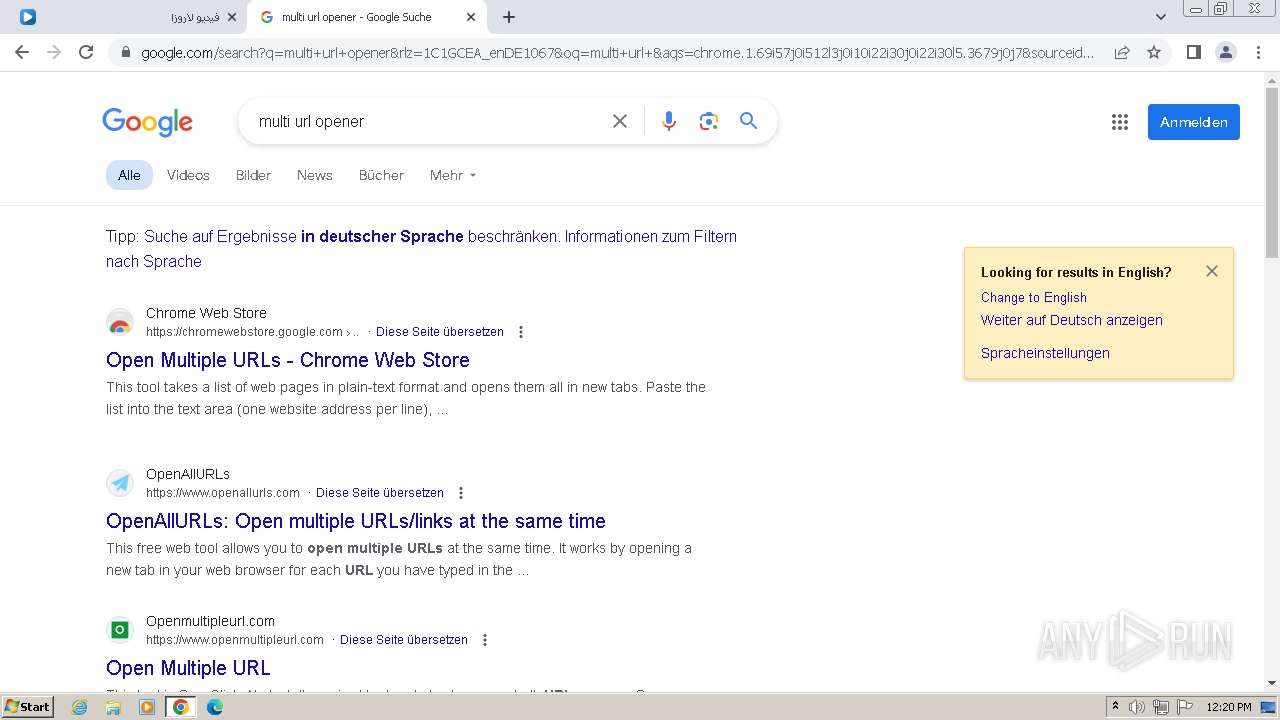This screenshot has width=1280, height=720.
Task: Click the Openmultipleurl.com site favicon
Action: 120,630
